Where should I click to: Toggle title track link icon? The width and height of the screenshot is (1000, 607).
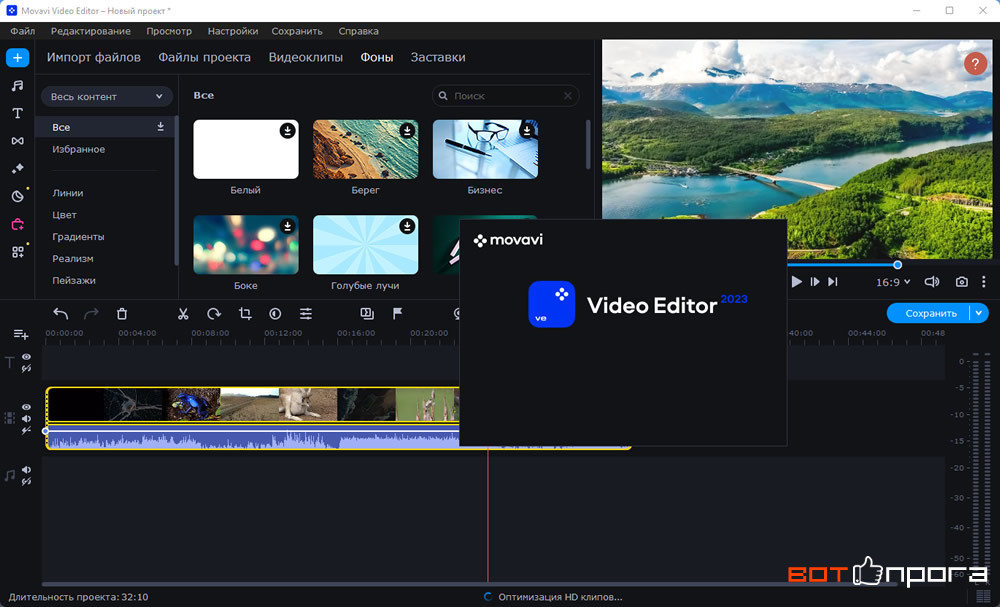coord(26,369)
